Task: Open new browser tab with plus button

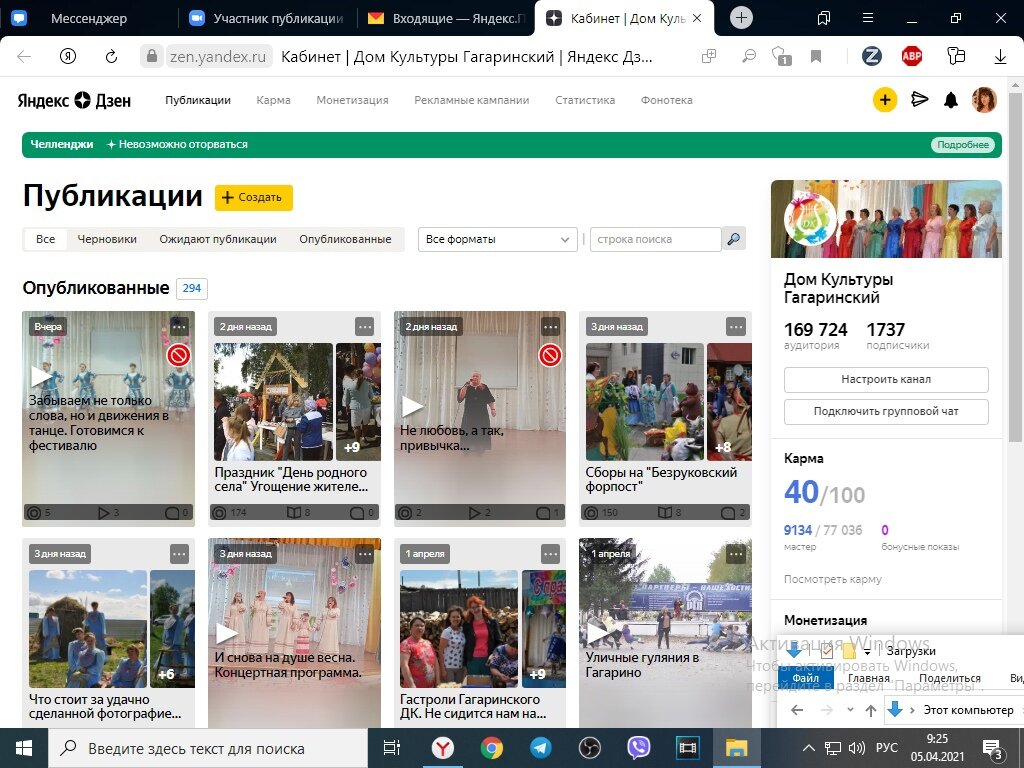Action: 741,18
